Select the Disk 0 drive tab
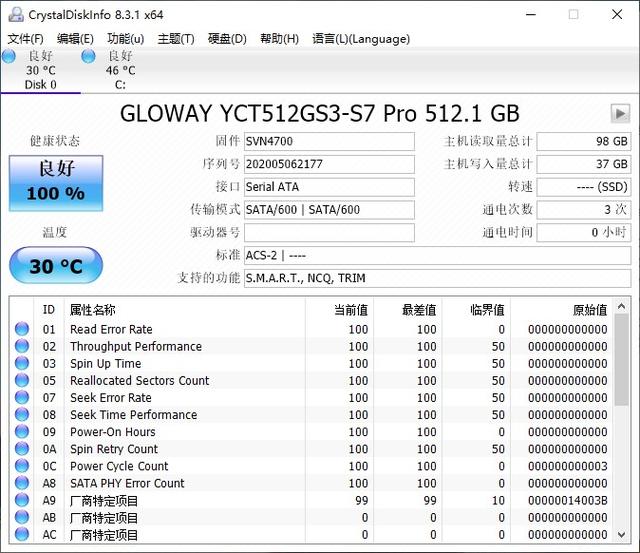640x553 pixels. click(x=40, y=70)
